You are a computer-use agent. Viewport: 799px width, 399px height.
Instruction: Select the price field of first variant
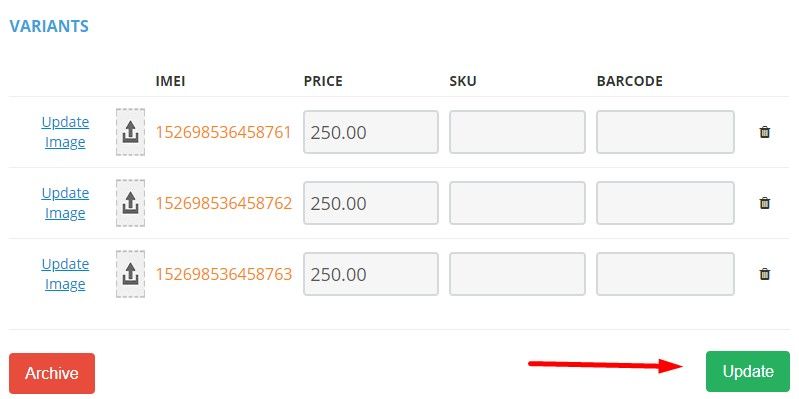coord(371,132)
